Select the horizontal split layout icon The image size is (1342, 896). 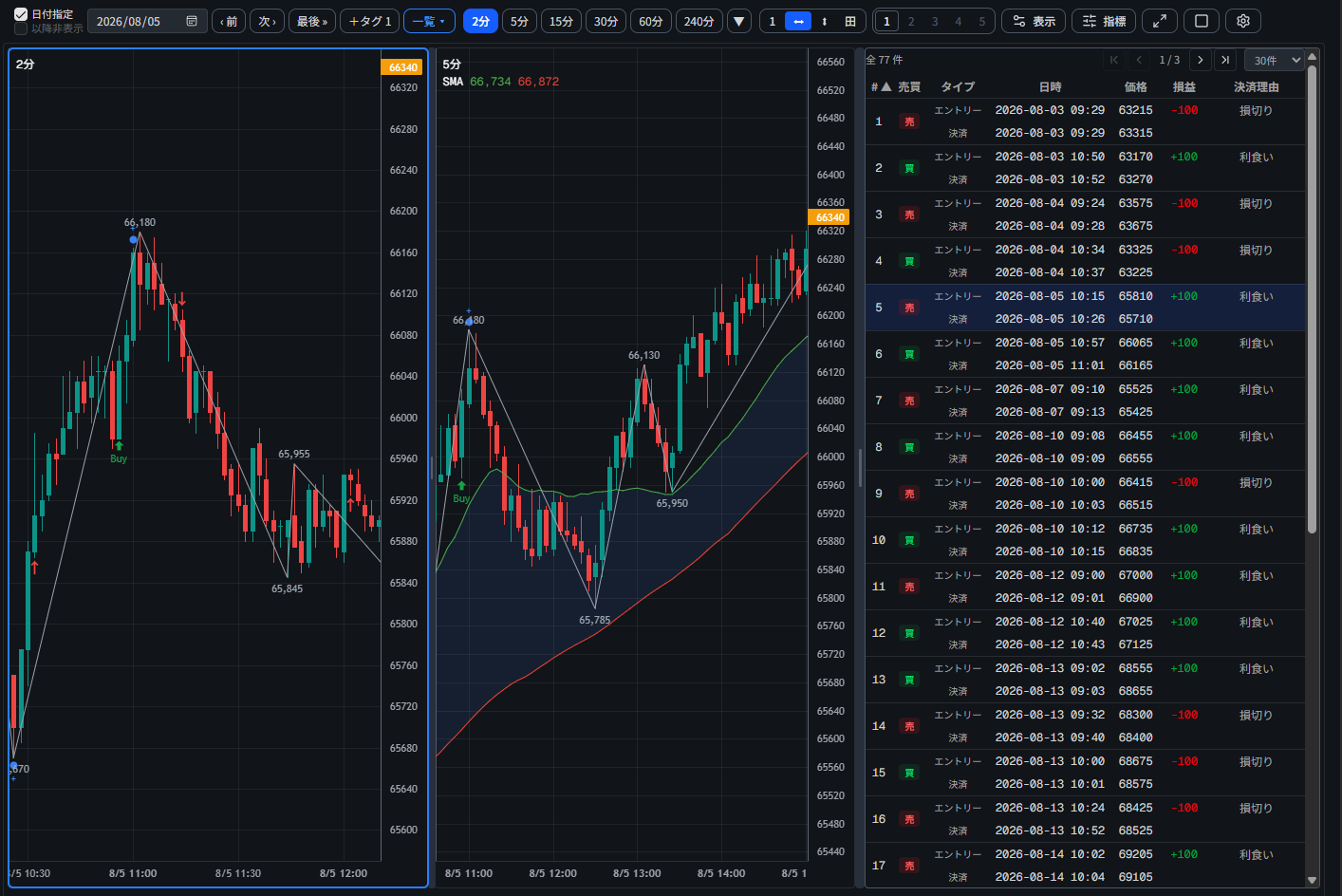coord(798,21)
